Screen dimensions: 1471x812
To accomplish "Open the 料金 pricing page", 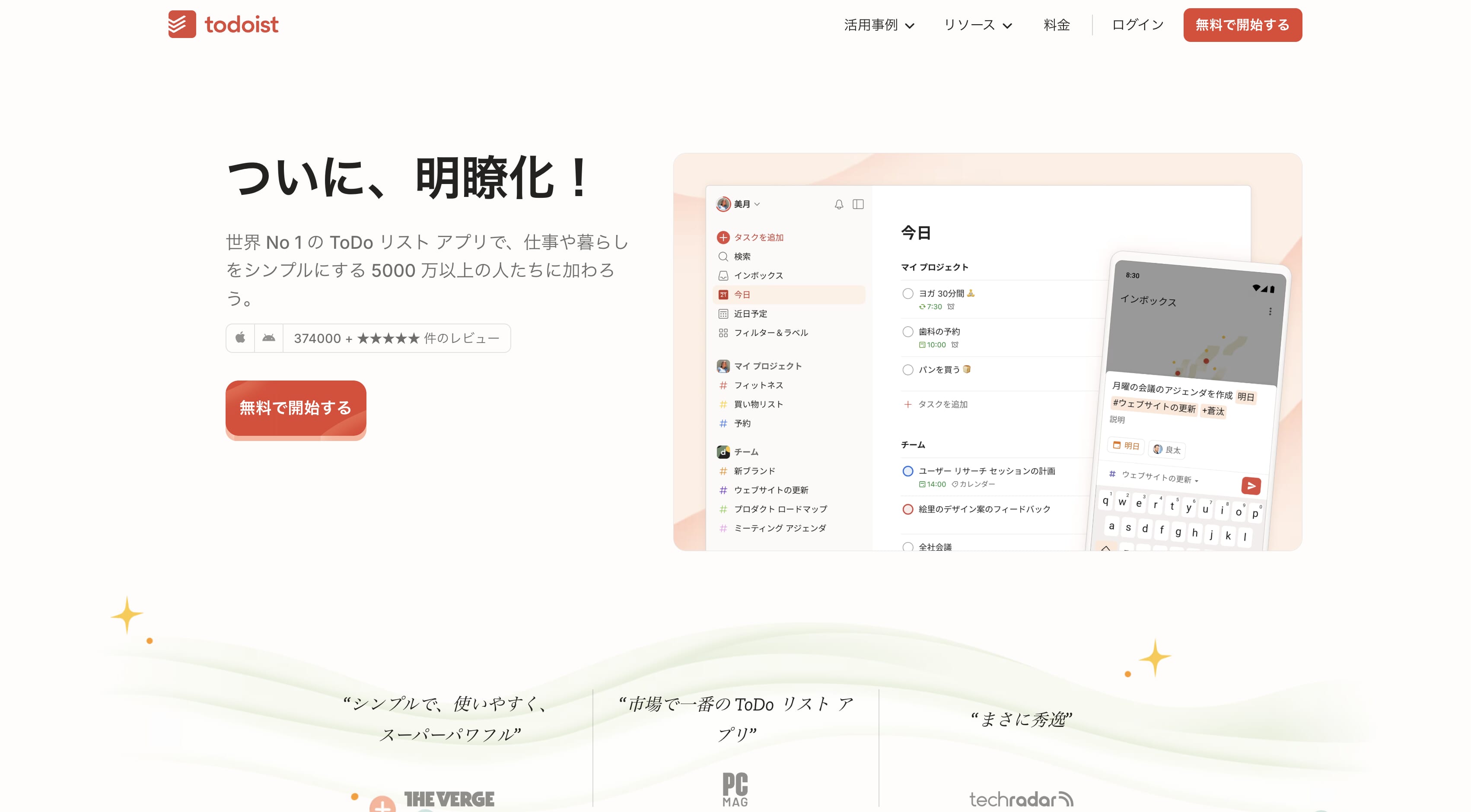I will tap(1057, 25).
